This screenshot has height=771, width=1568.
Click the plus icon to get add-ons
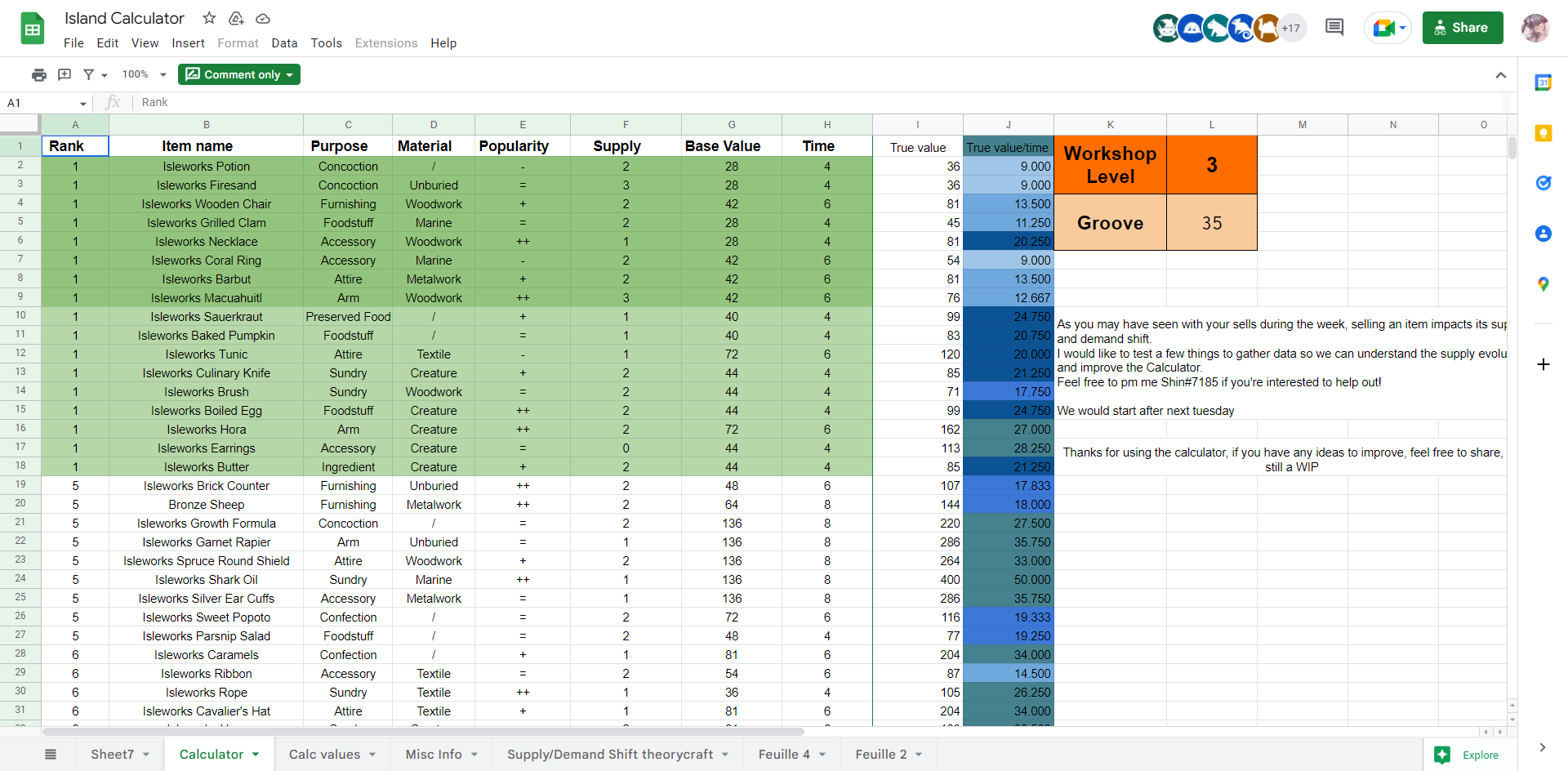tap(1543, 364)
